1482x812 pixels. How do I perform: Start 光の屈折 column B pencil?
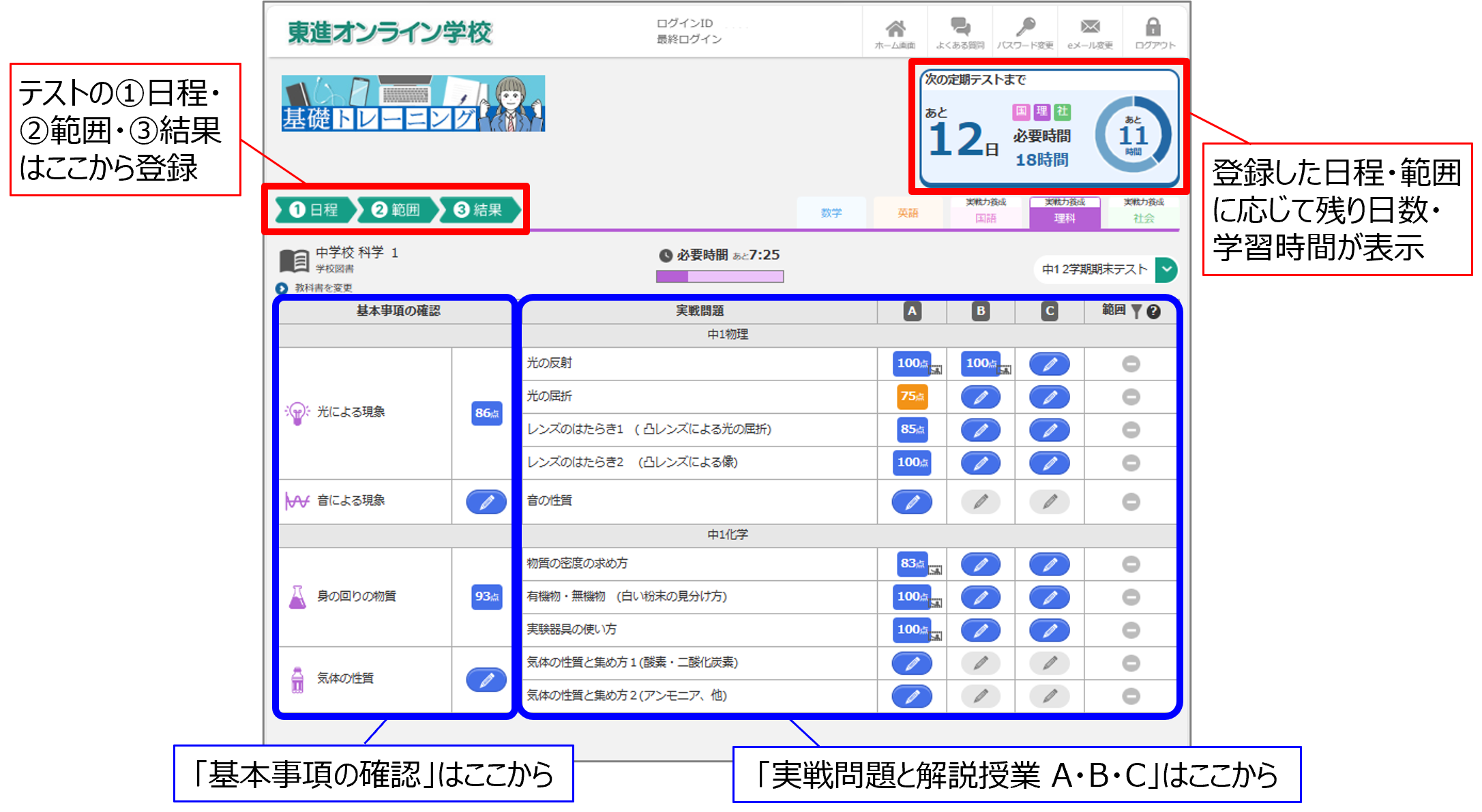(980, 397)
